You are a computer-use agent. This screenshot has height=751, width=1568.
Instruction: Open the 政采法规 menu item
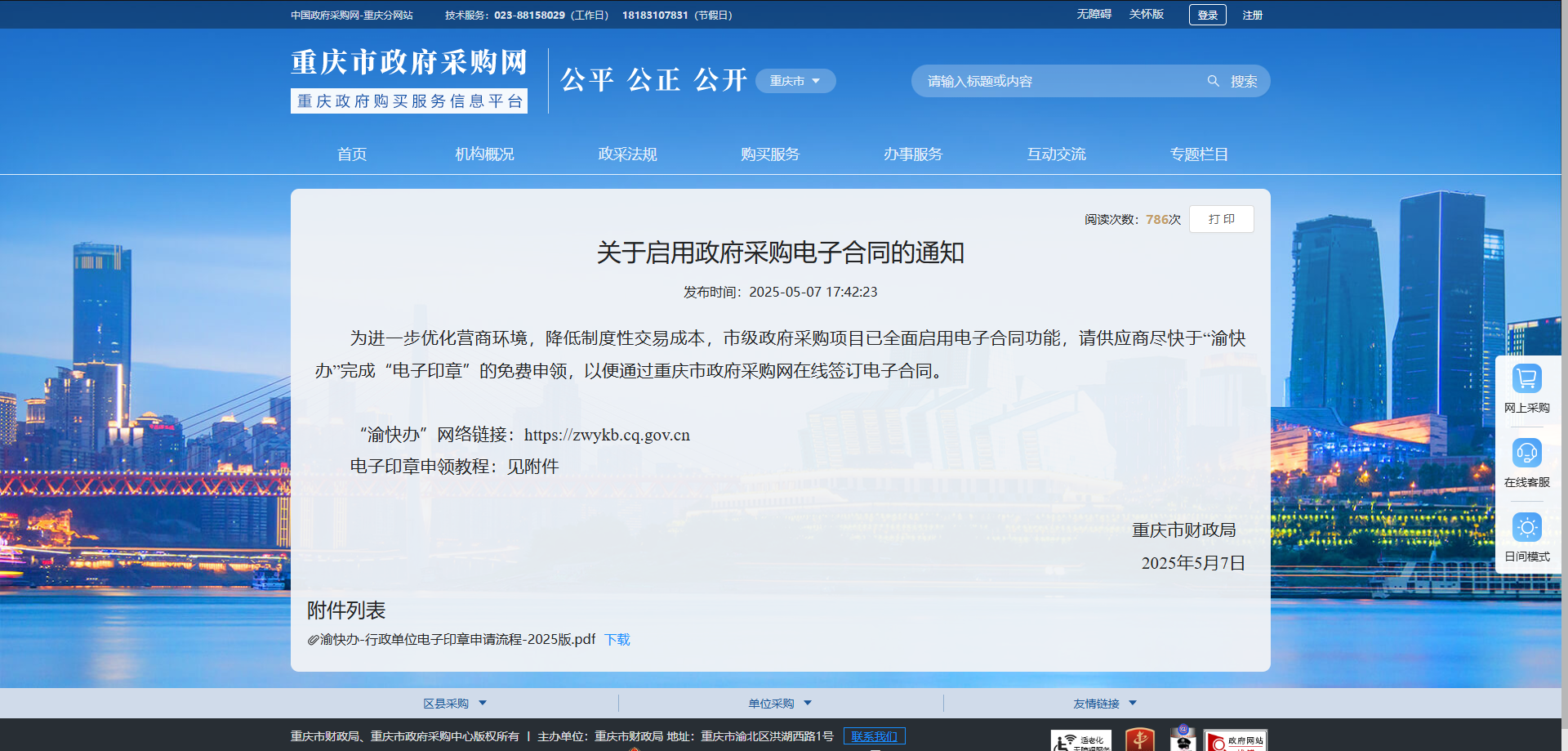[x=627, y=154]
